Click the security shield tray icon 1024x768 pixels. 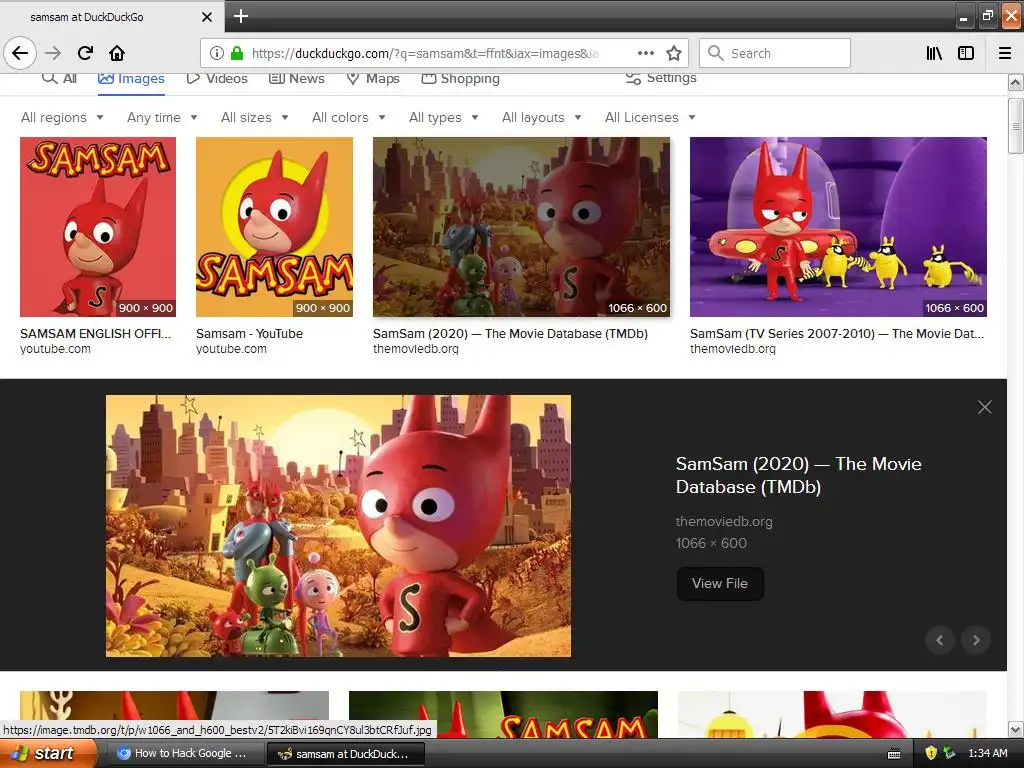point(931,753)
